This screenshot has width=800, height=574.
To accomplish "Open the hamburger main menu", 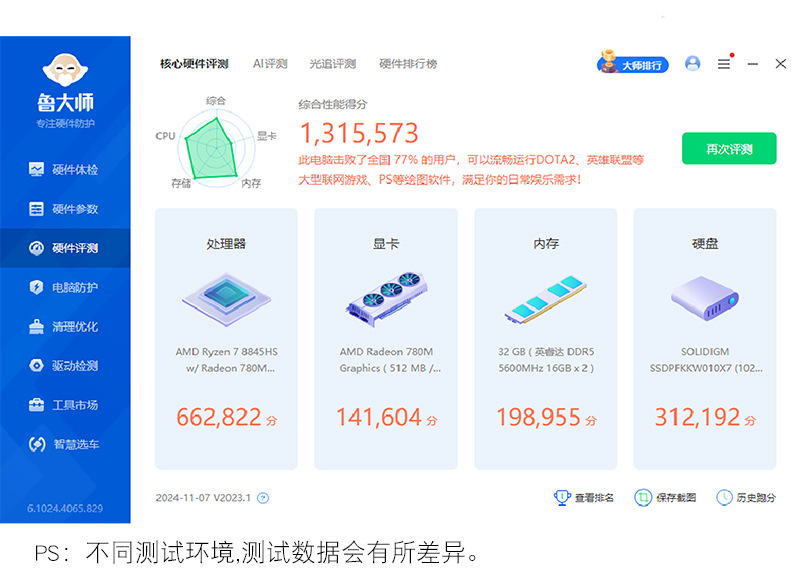I will [723, 64].
